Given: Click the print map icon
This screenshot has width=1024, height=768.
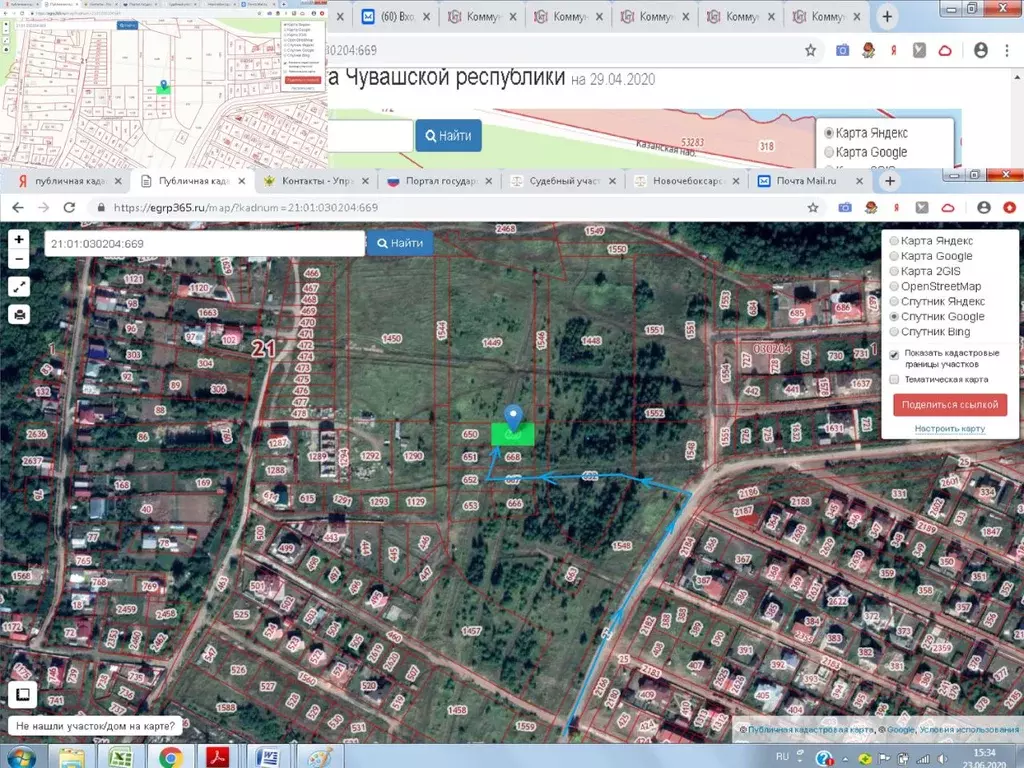Looking at the screenshot, I should tap(20, 314).
